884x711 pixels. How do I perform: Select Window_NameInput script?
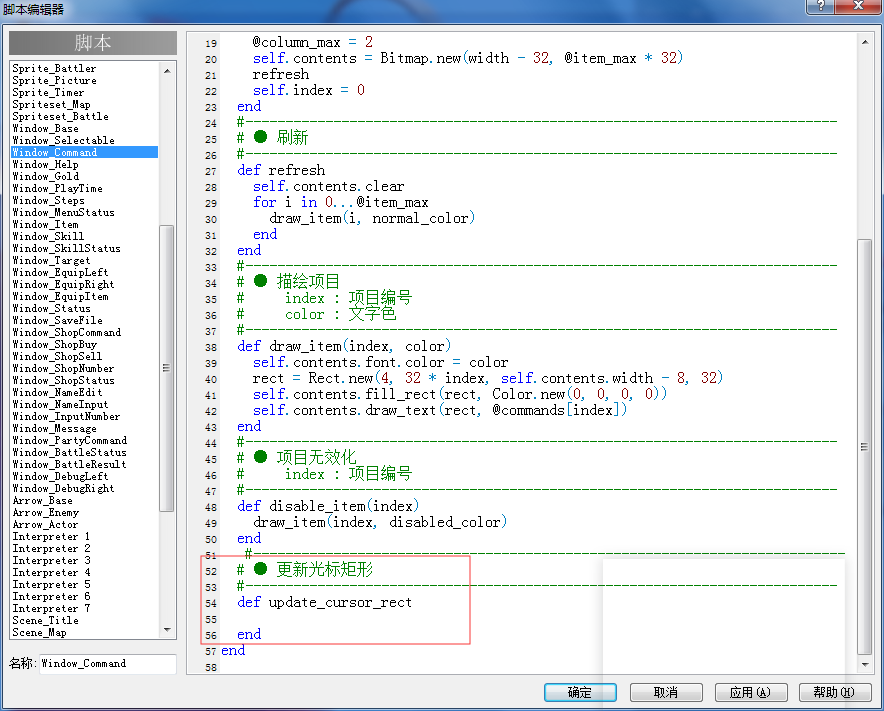(60, 404)
